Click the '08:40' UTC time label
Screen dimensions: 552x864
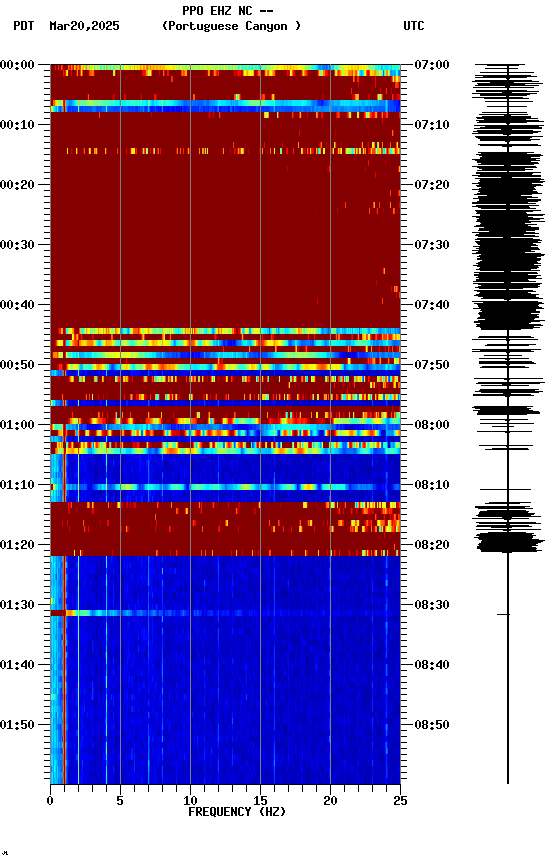coord(431,665)
